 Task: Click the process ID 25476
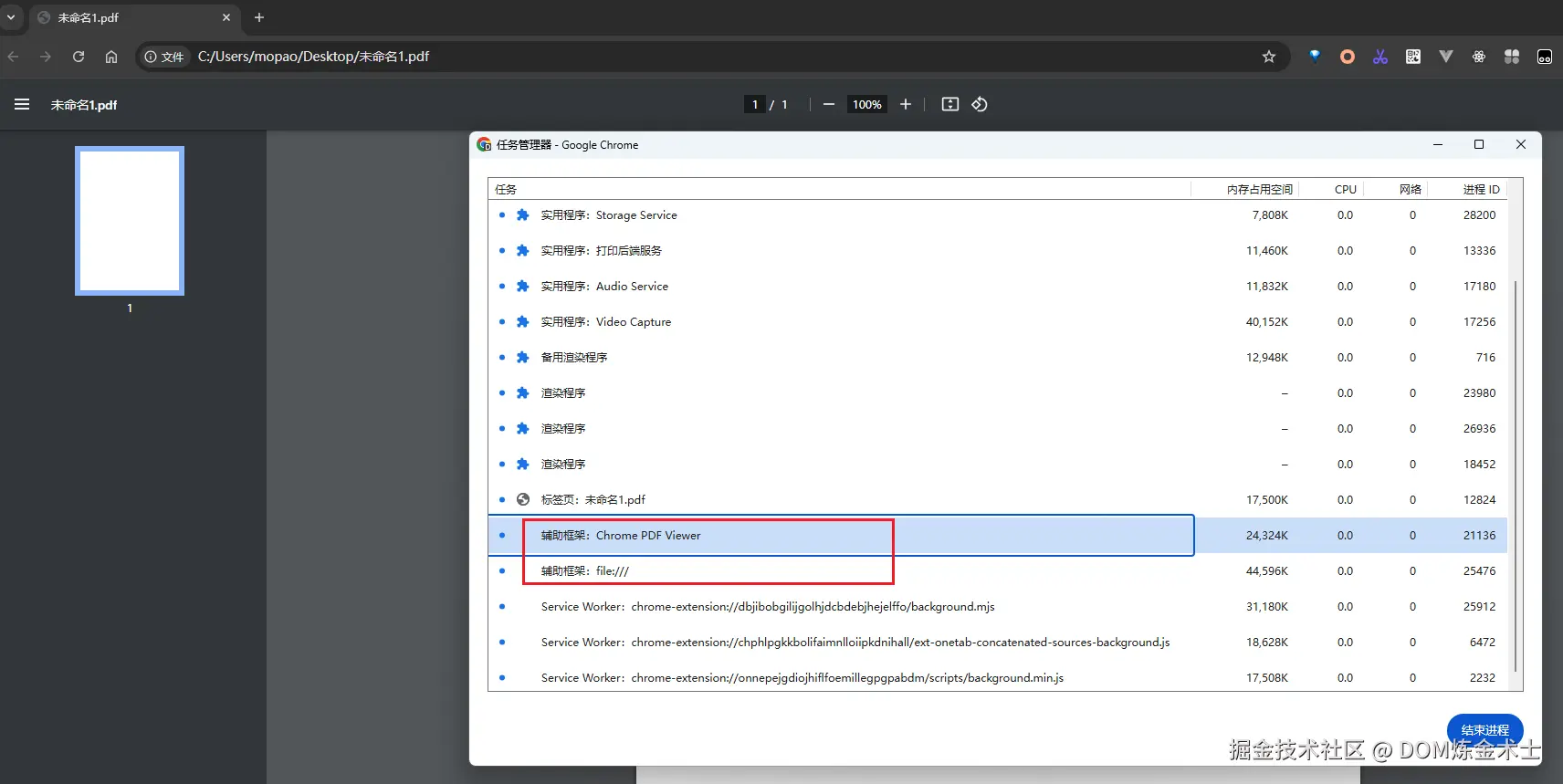[1479, 571]
